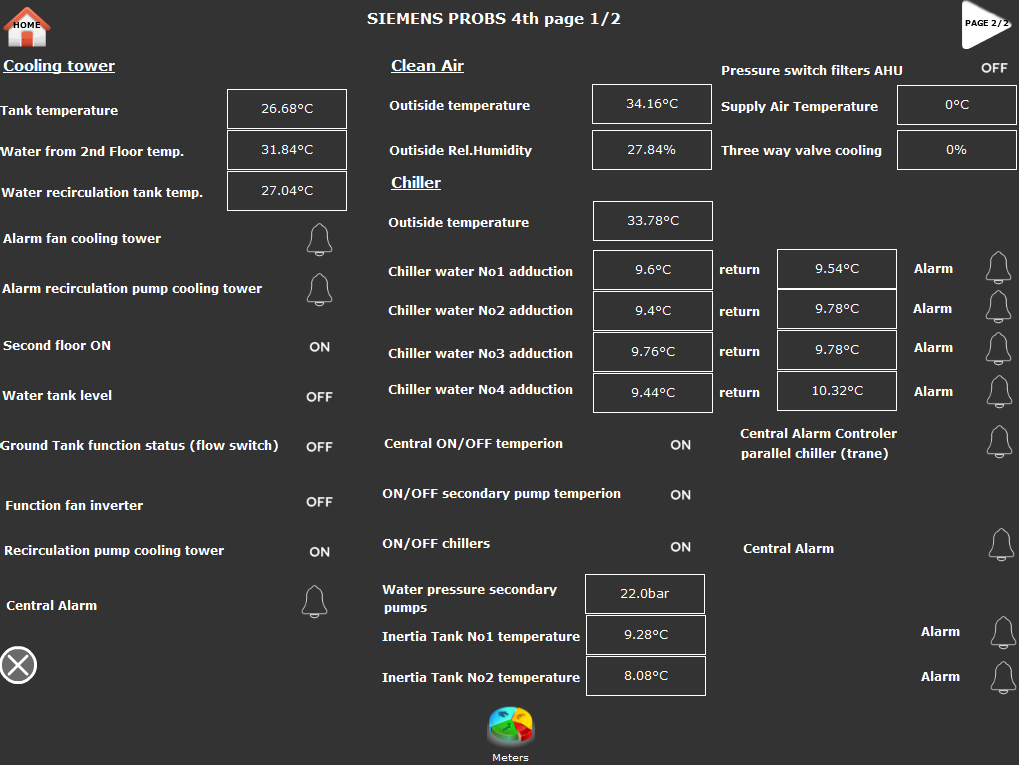Toggle Pressure switch filters AHU status
This screenshot has width=1019, height=765.
[993, 68]
